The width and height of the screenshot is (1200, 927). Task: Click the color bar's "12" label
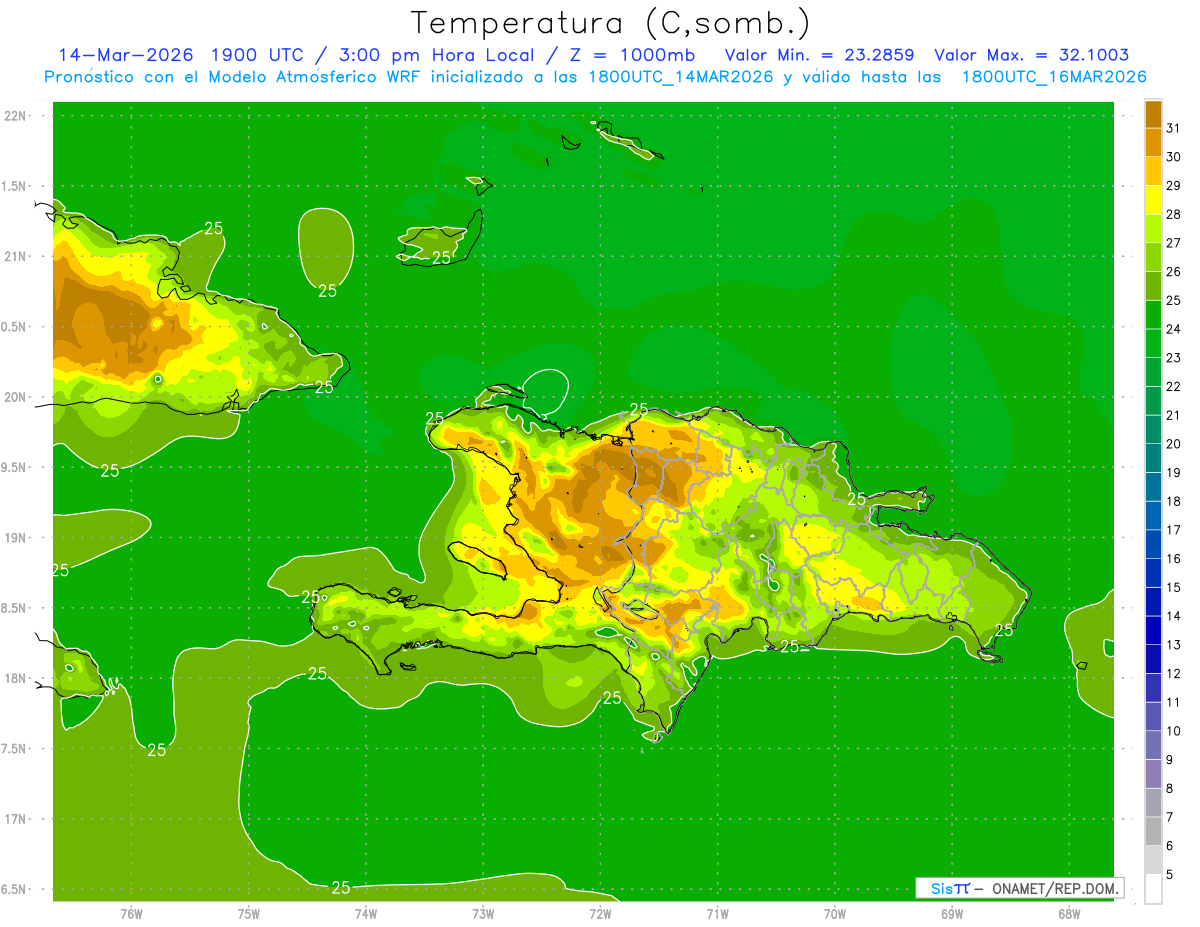pos(1173,674)
